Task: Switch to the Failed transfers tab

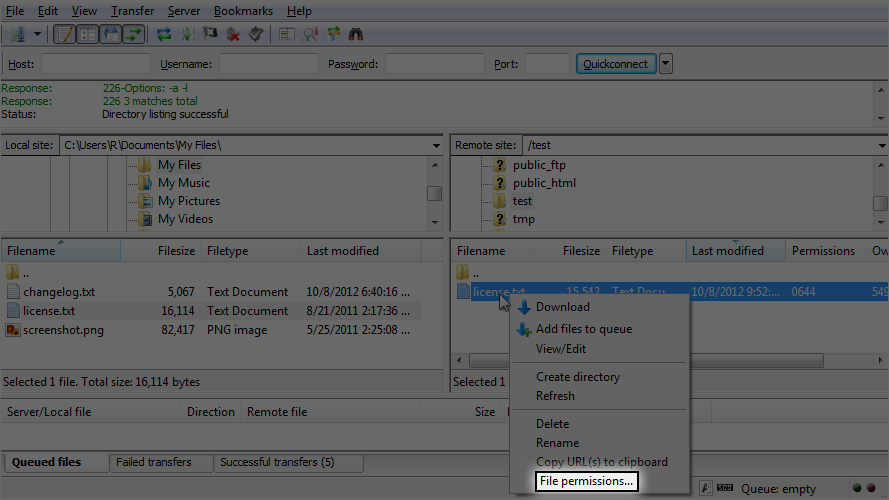Action: (154, 462)
